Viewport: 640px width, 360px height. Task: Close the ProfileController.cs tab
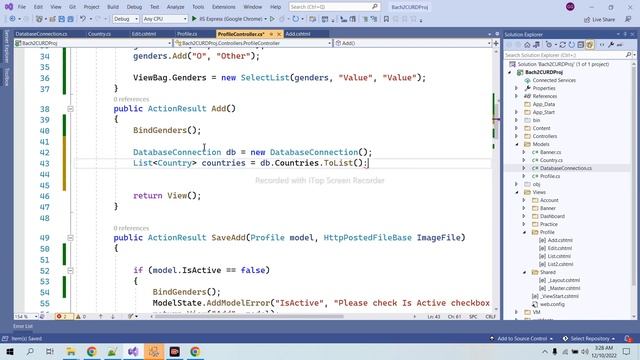[x=279, y=34]
